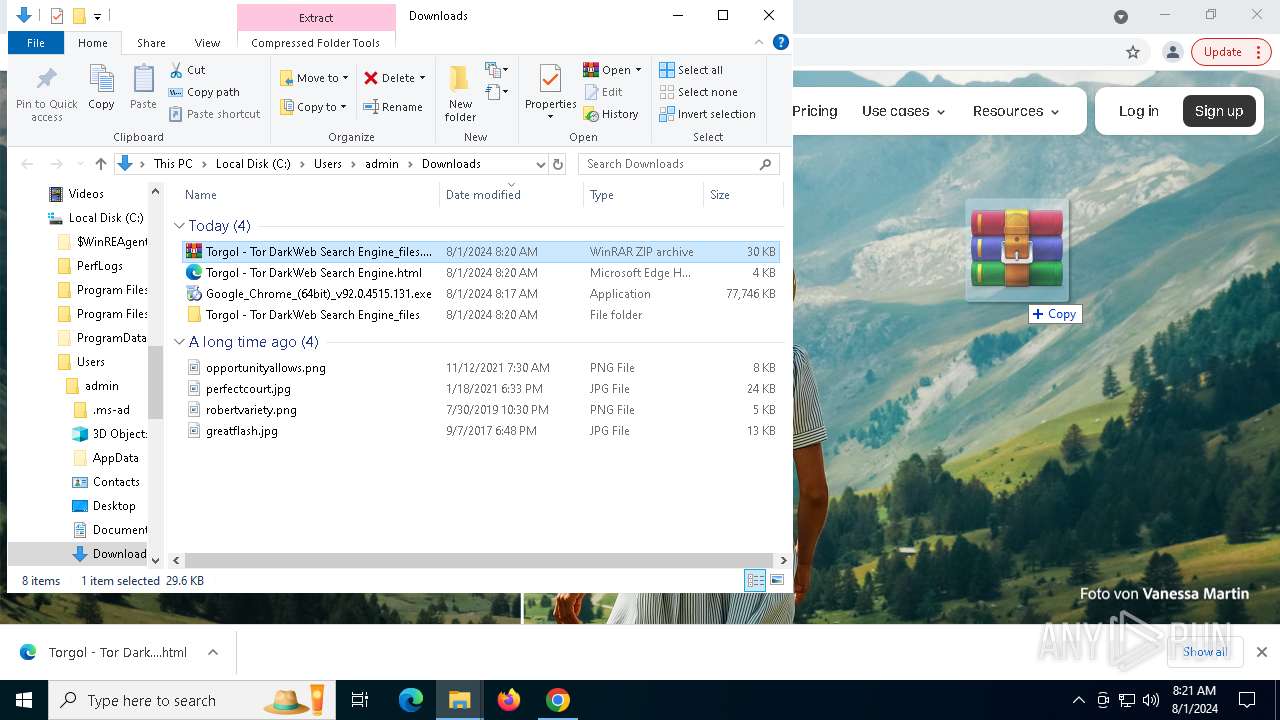Expand the Open button dropdown arrow
The width and height of the screenshot is (1280, 720).
tap(638, 70)
